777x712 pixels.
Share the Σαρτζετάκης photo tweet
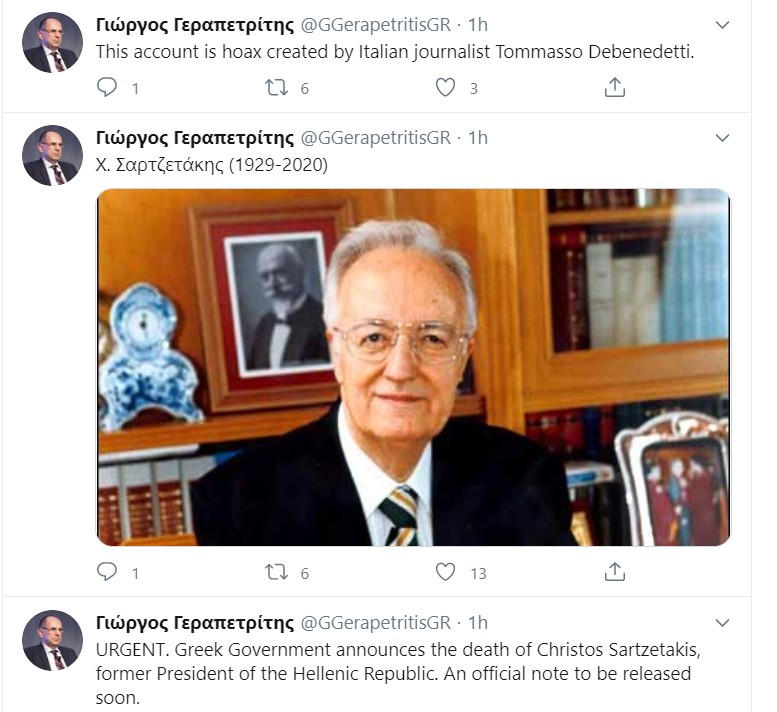pyautogui.click(x=614, y=572)
